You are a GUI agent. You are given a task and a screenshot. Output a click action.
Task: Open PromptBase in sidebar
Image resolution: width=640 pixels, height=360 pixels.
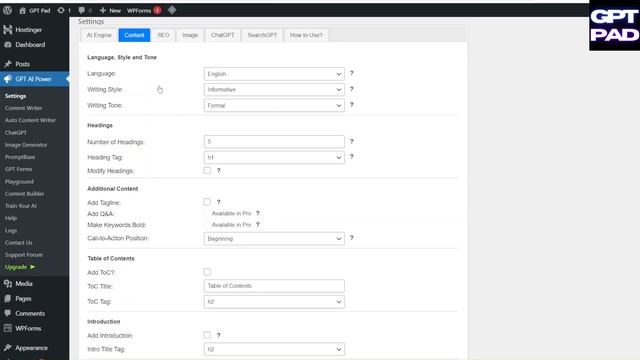click(x=20, y=157)
